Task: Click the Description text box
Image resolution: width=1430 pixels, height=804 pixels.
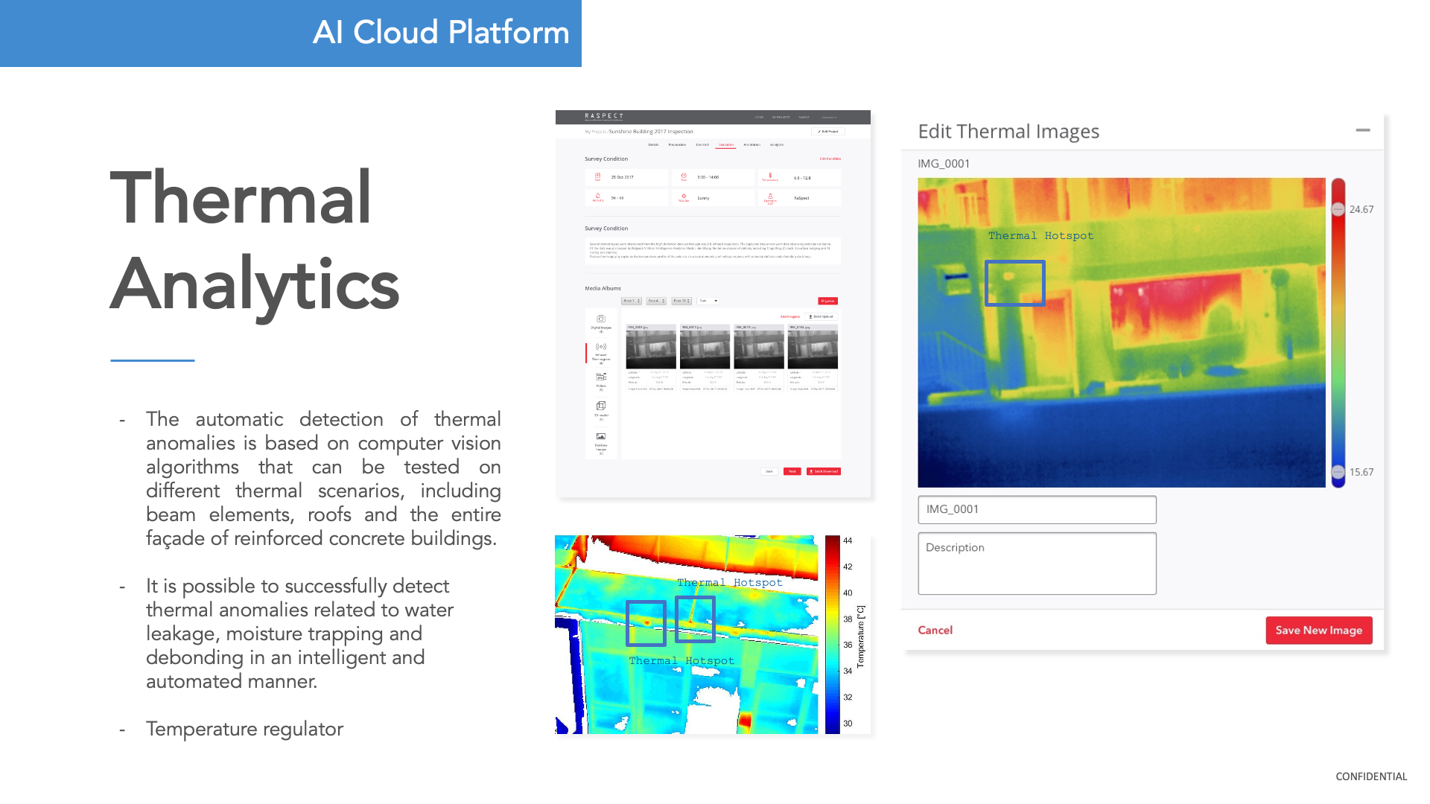Action: [1036, 563]
